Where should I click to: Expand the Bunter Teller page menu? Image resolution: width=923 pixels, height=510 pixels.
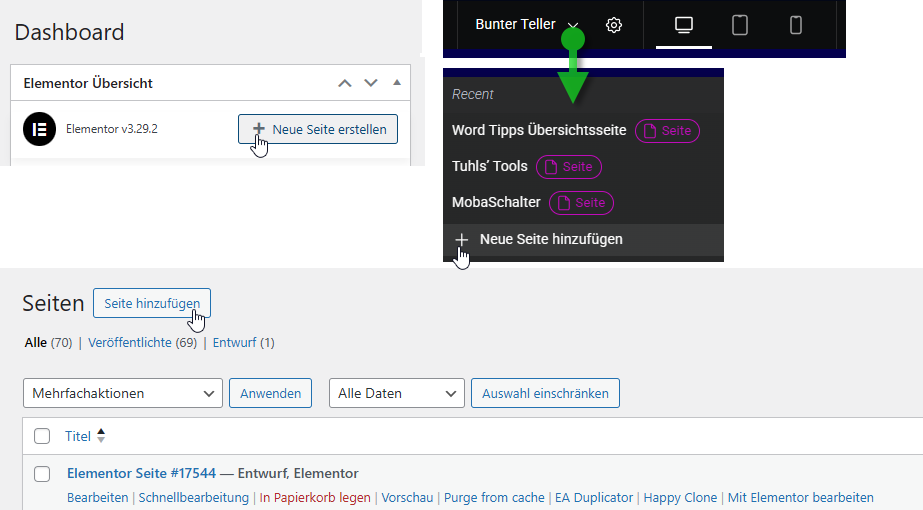click(x=573, y=25)
